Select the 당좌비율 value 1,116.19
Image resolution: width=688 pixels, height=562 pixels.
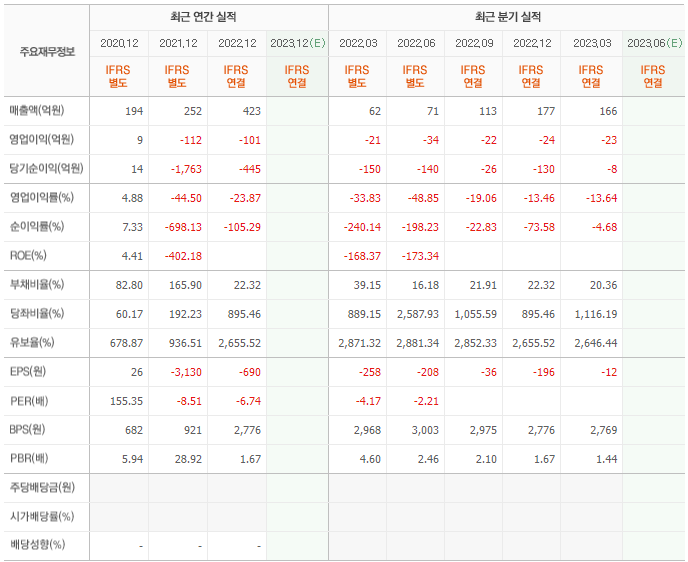pos(596,314)
